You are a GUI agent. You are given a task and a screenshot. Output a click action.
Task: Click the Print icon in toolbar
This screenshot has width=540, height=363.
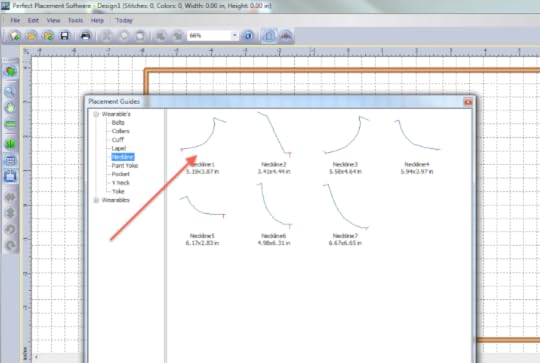[85, 35]
